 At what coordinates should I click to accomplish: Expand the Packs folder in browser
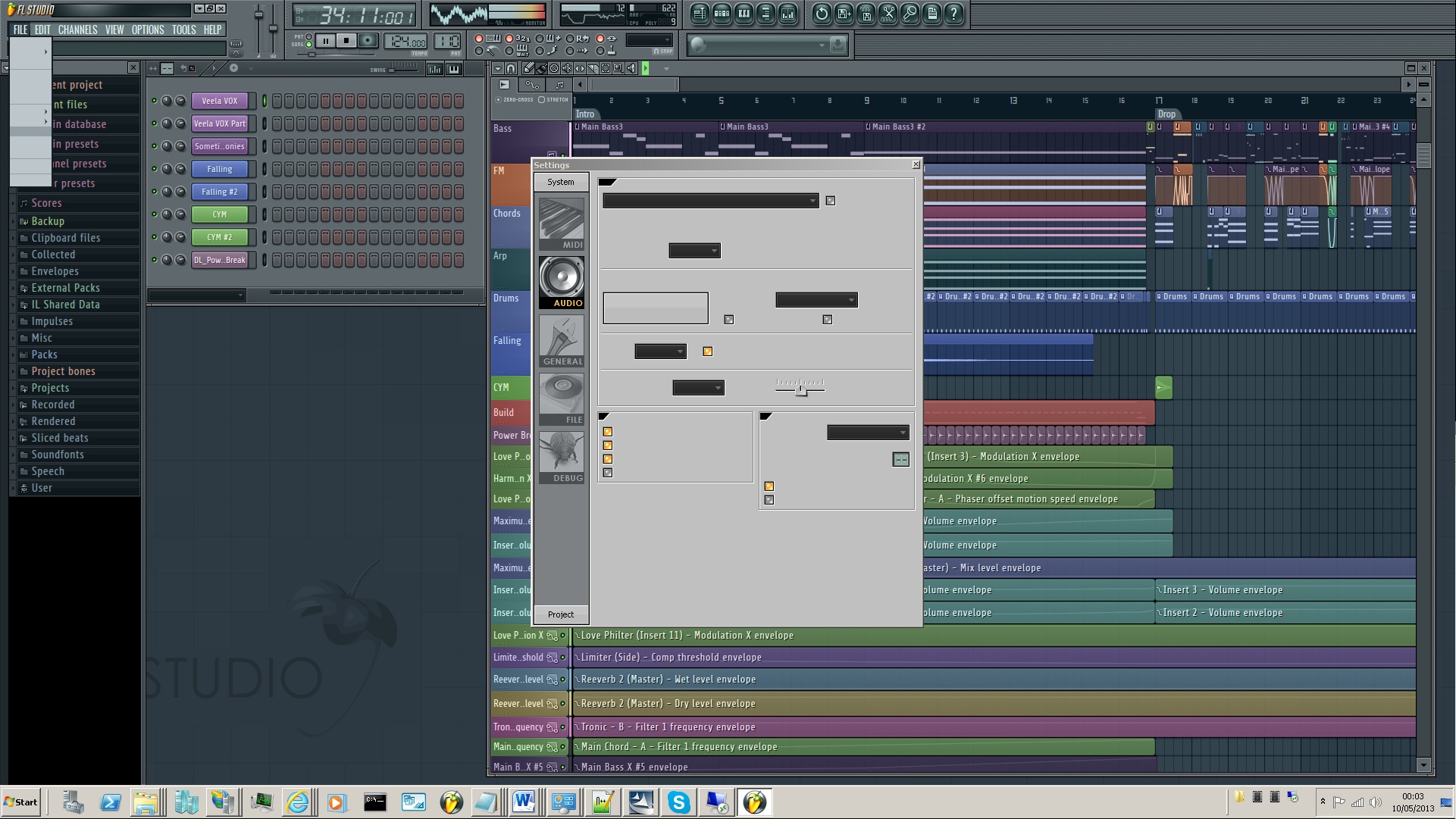tap(44, 355)
